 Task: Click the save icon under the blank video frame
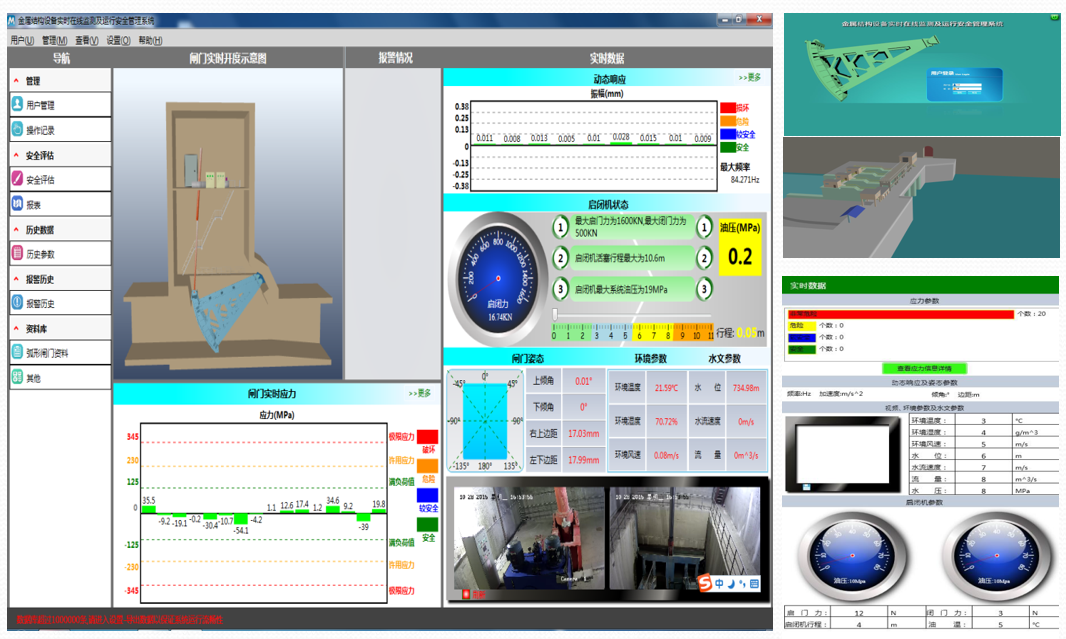pyautogui.click(x=806, y=487)
